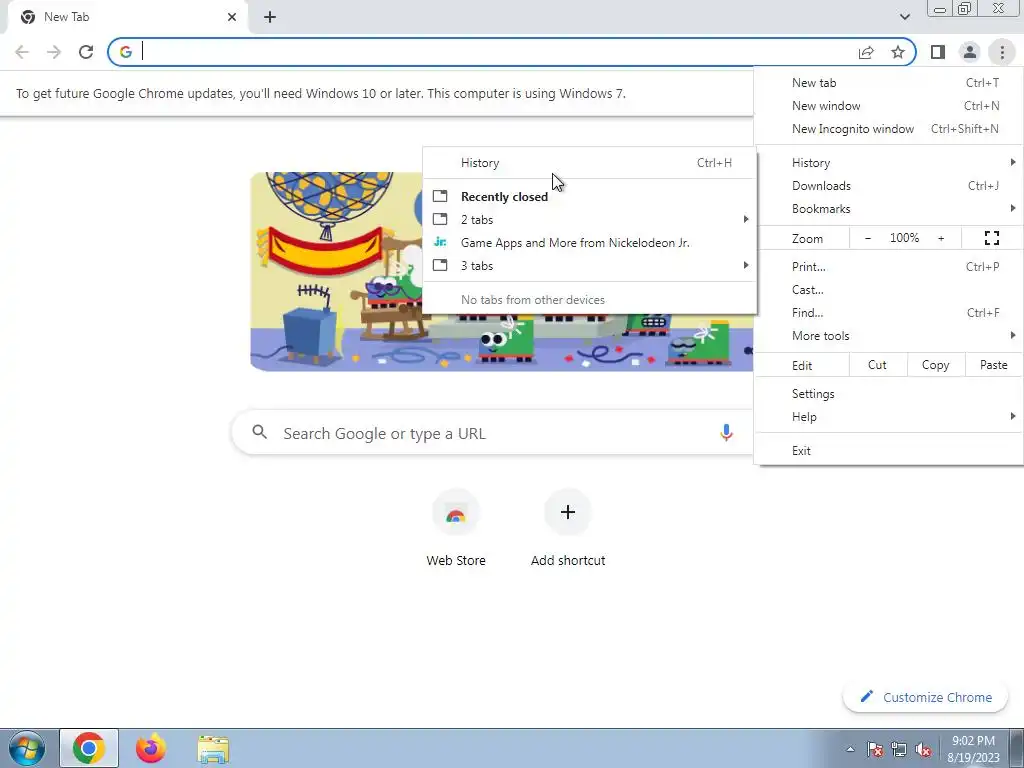Click the Google G icon in address bar
Image resolution: width=1024 pixels, height=768 pixels.
tap(125, 52)
